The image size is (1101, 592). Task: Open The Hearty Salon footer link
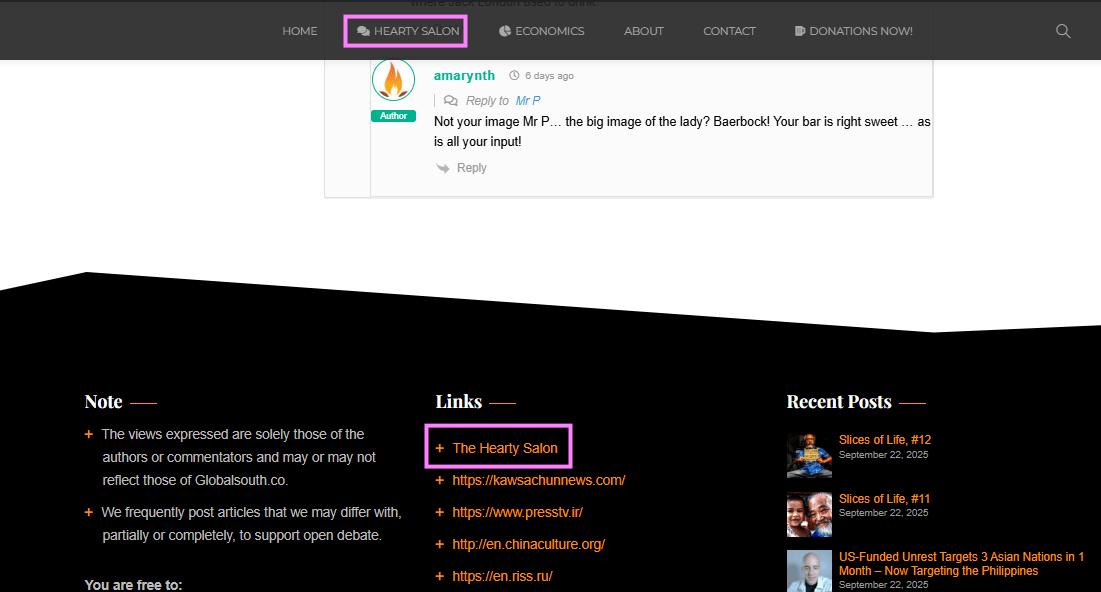[x=505, y=448]
